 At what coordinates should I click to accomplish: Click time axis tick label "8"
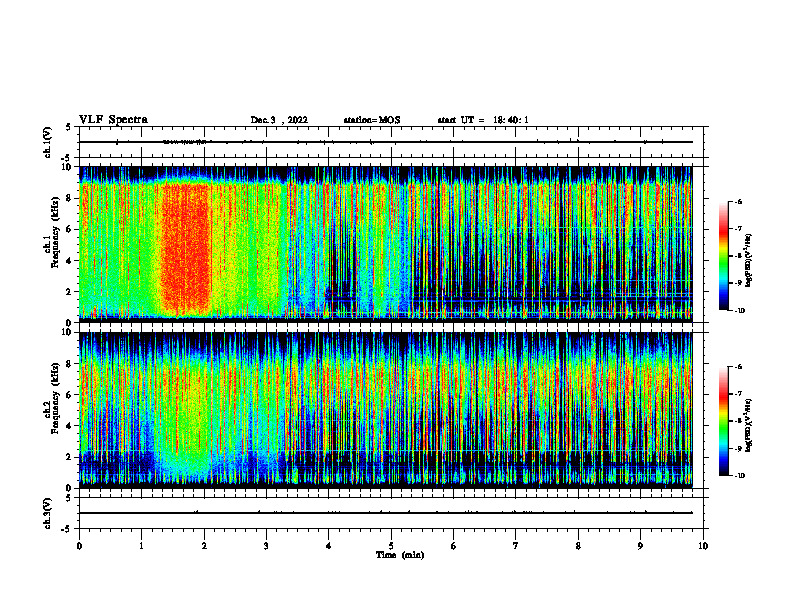point(578,546)
